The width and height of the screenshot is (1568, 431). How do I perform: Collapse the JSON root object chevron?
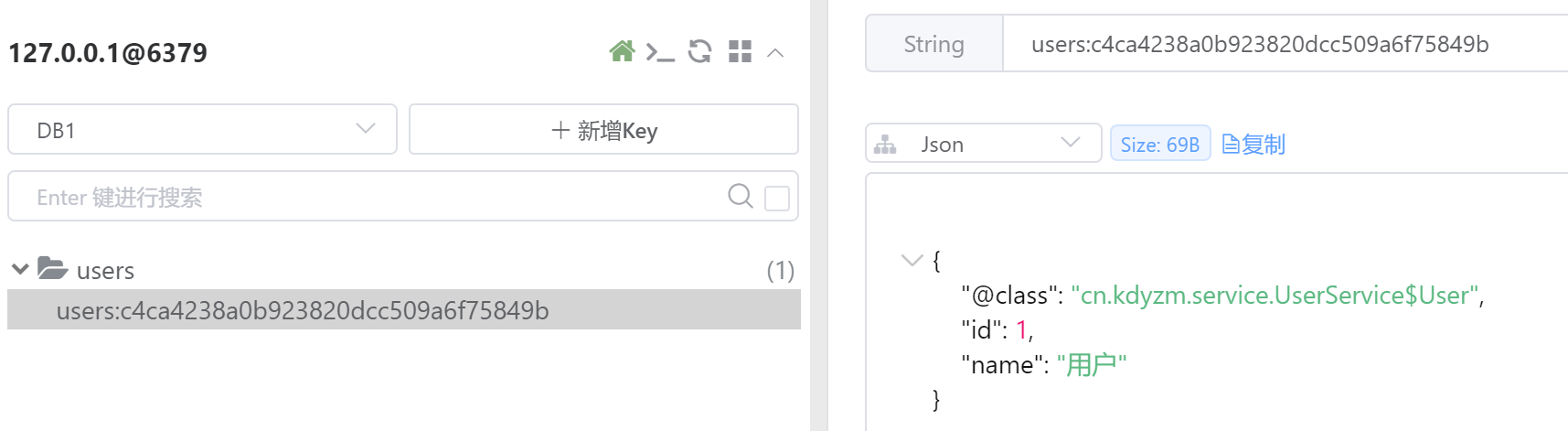click(x=912, y=260)
